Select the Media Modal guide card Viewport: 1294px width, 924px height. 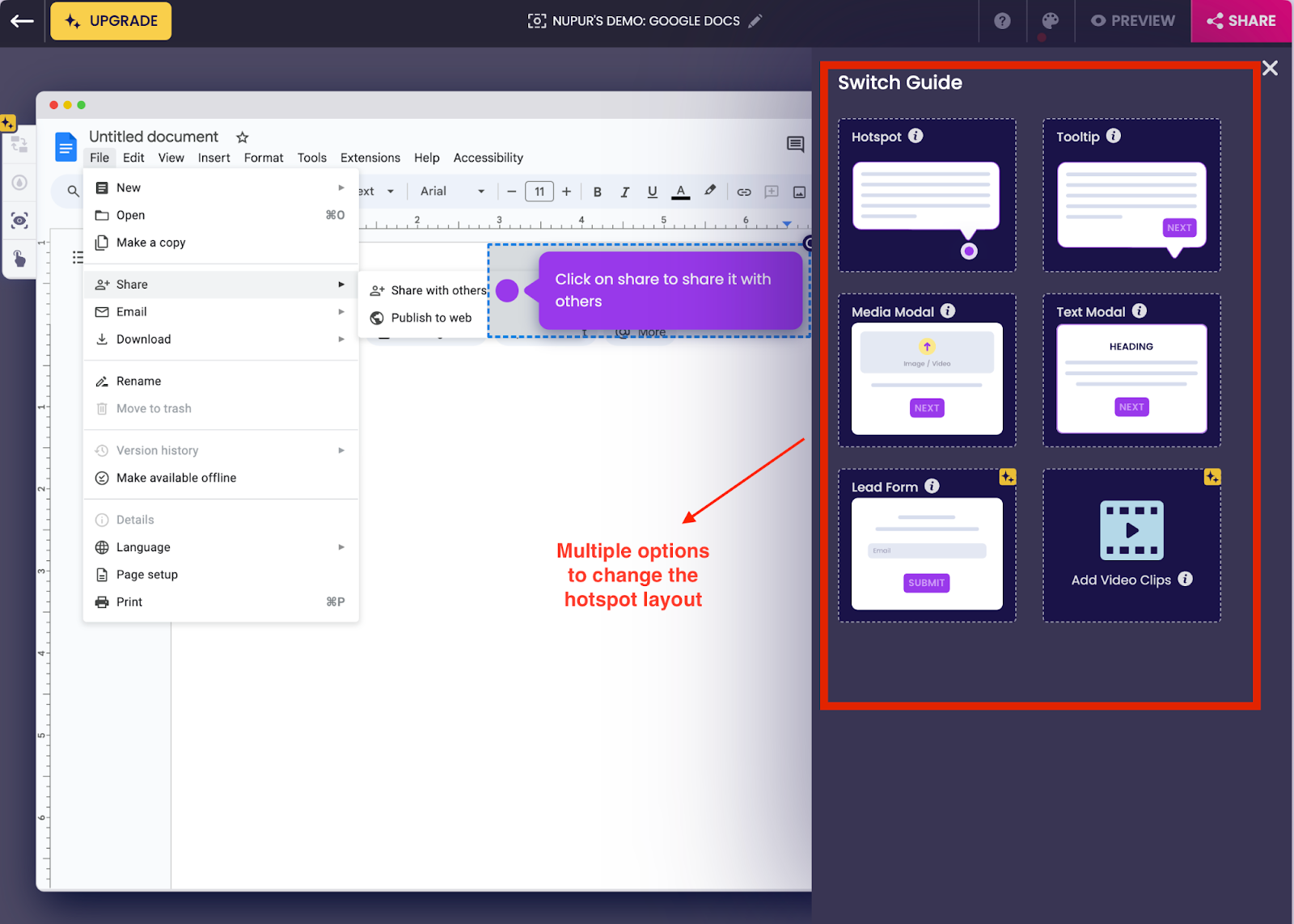coord(927,370)
